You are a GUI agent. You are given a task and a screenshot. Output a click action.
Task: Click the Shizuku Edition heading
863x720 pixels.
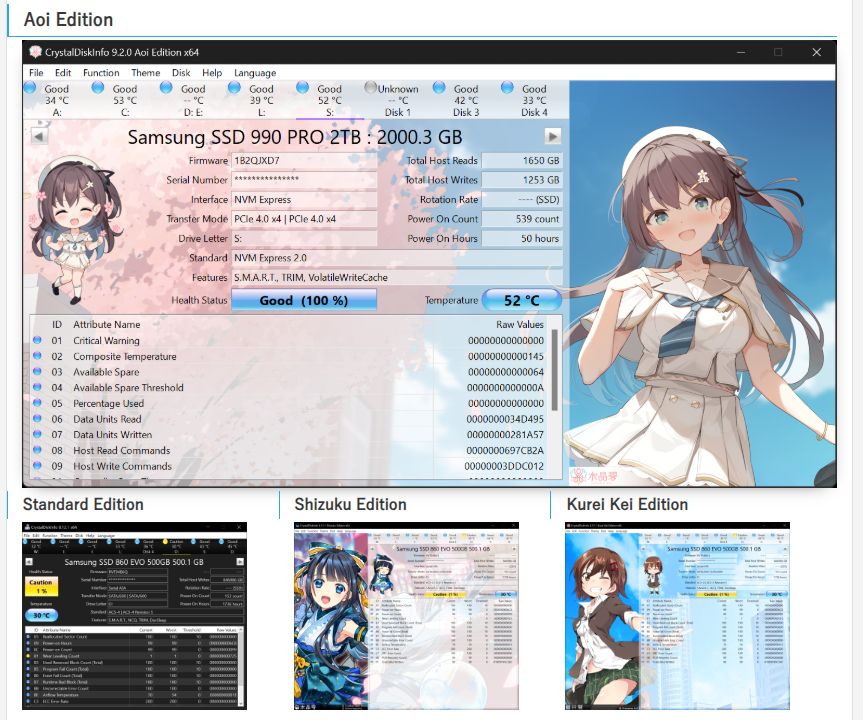[351, 504]
